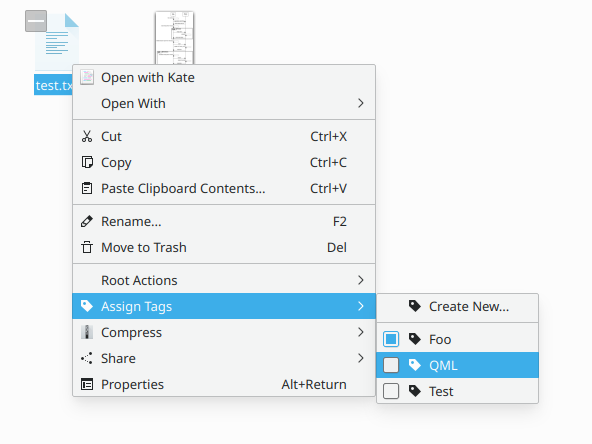
Task: Uncheck the Foo tag checkbox
Action: click(391, 339)
